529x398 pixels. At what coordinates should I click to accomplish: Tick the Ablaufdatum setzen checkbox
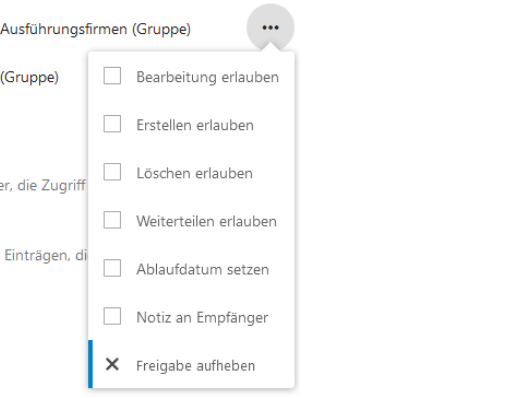point(112,268)
